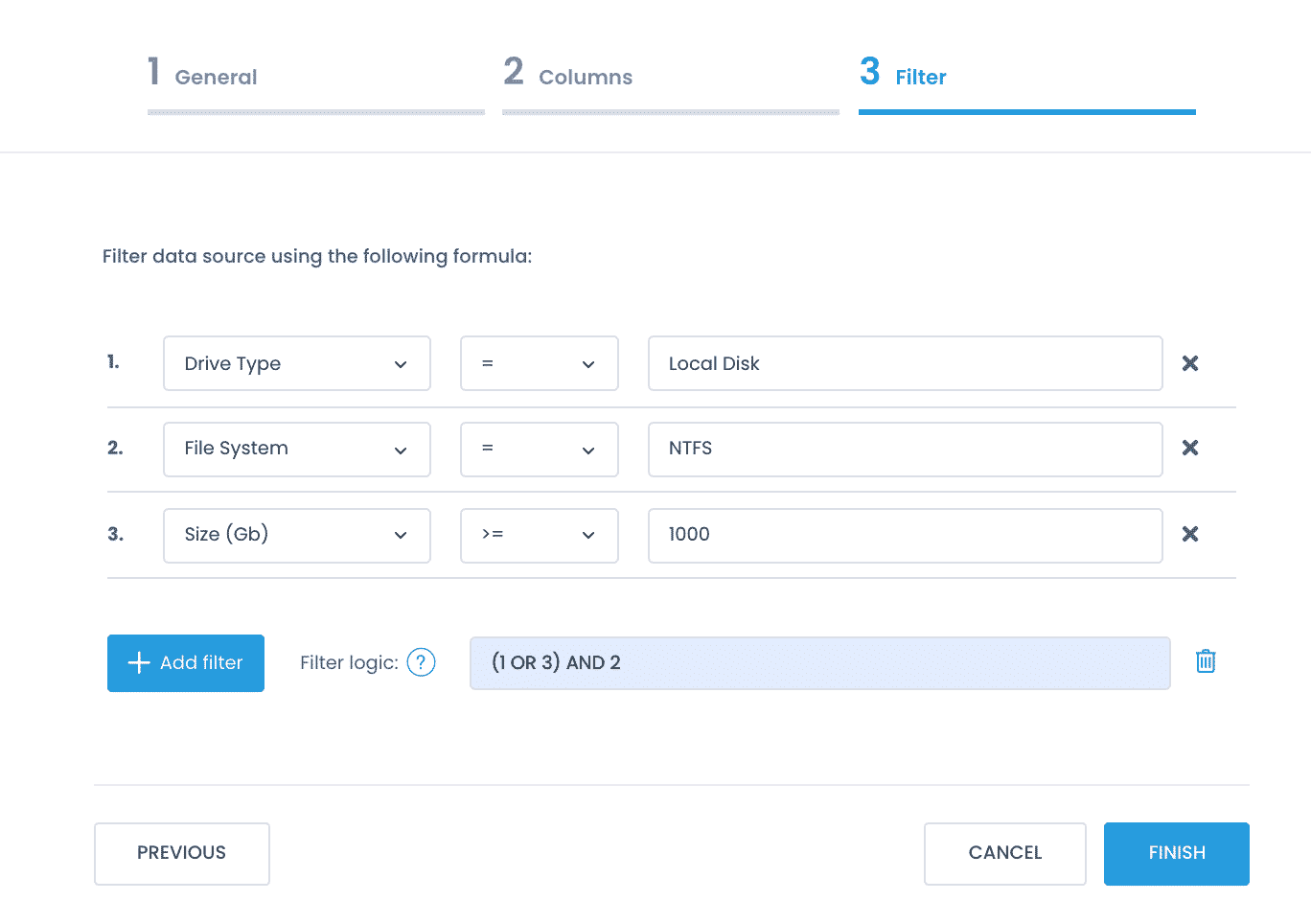The height and width of the screenshot is (924, 1311).
Task: Go back with the Previous button
Action: tap(181, 853)
